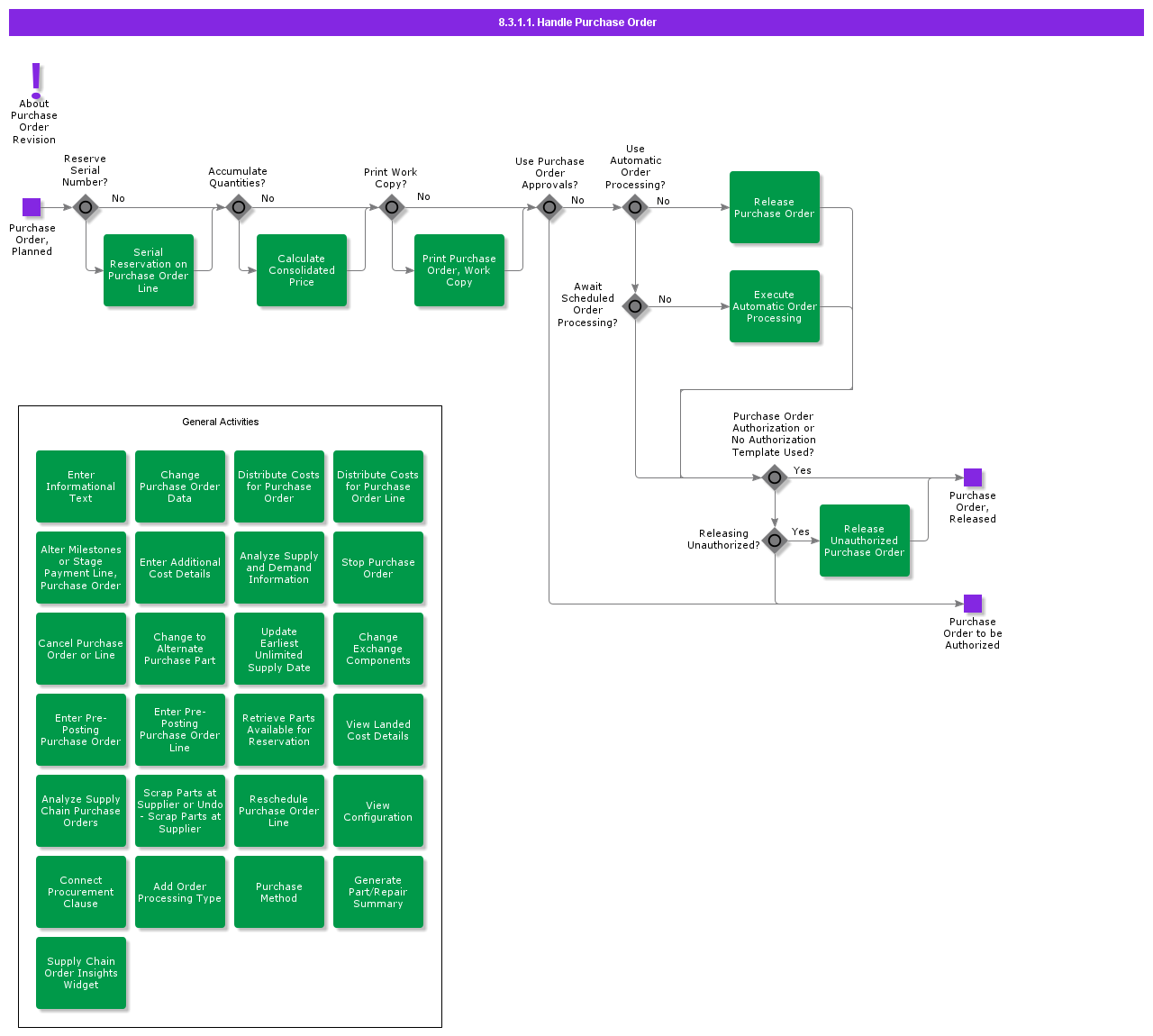The width and height of the screenshot is (1153, 1036).
Task: Select the Use Purchase Order Approvals gateway
Action: 549,207
